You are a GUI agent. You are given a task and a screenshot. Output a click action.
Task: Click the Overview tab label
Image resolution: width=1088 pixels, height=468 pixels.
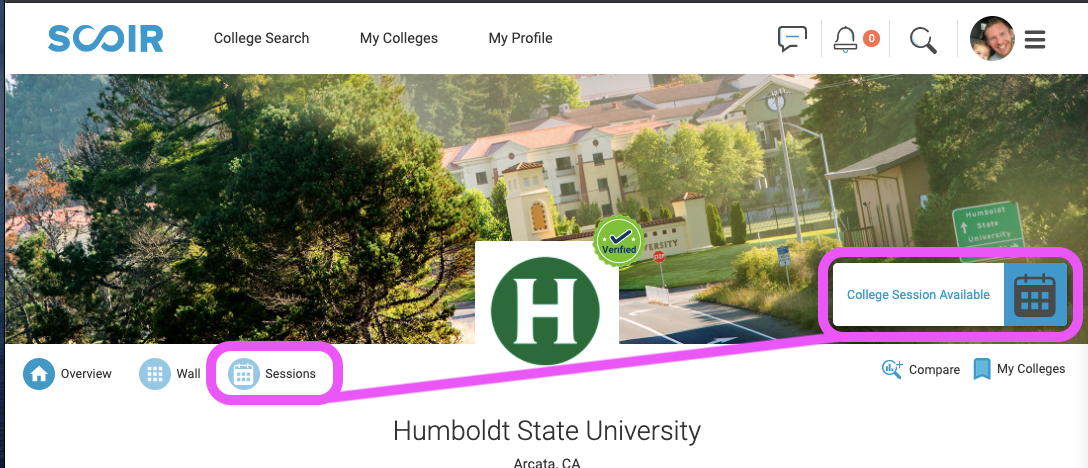pos(86,374)
